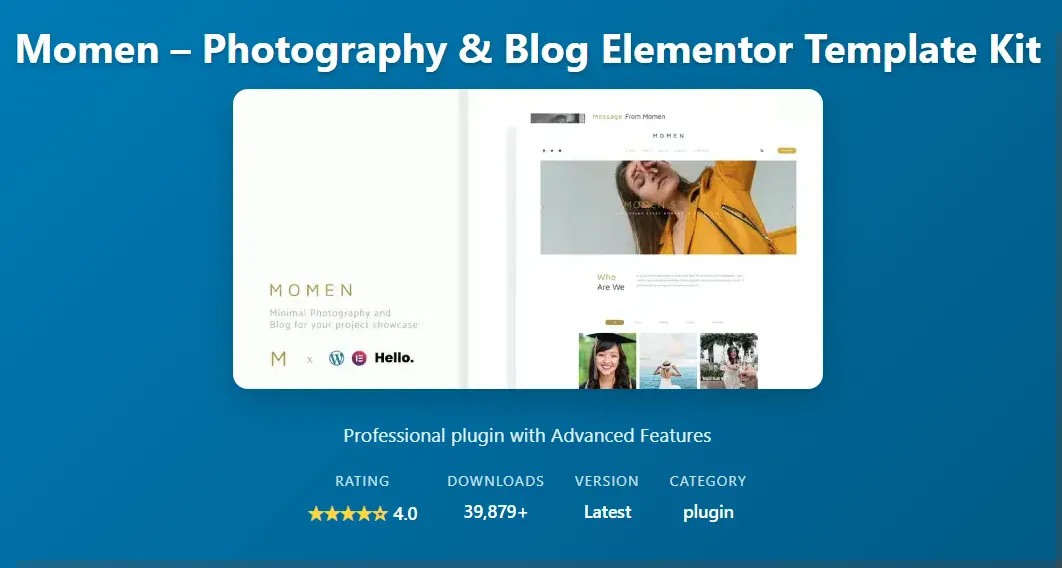Click the yellow jacket hero image
This screenshot has width=1062, height=568.
(668, 208)
